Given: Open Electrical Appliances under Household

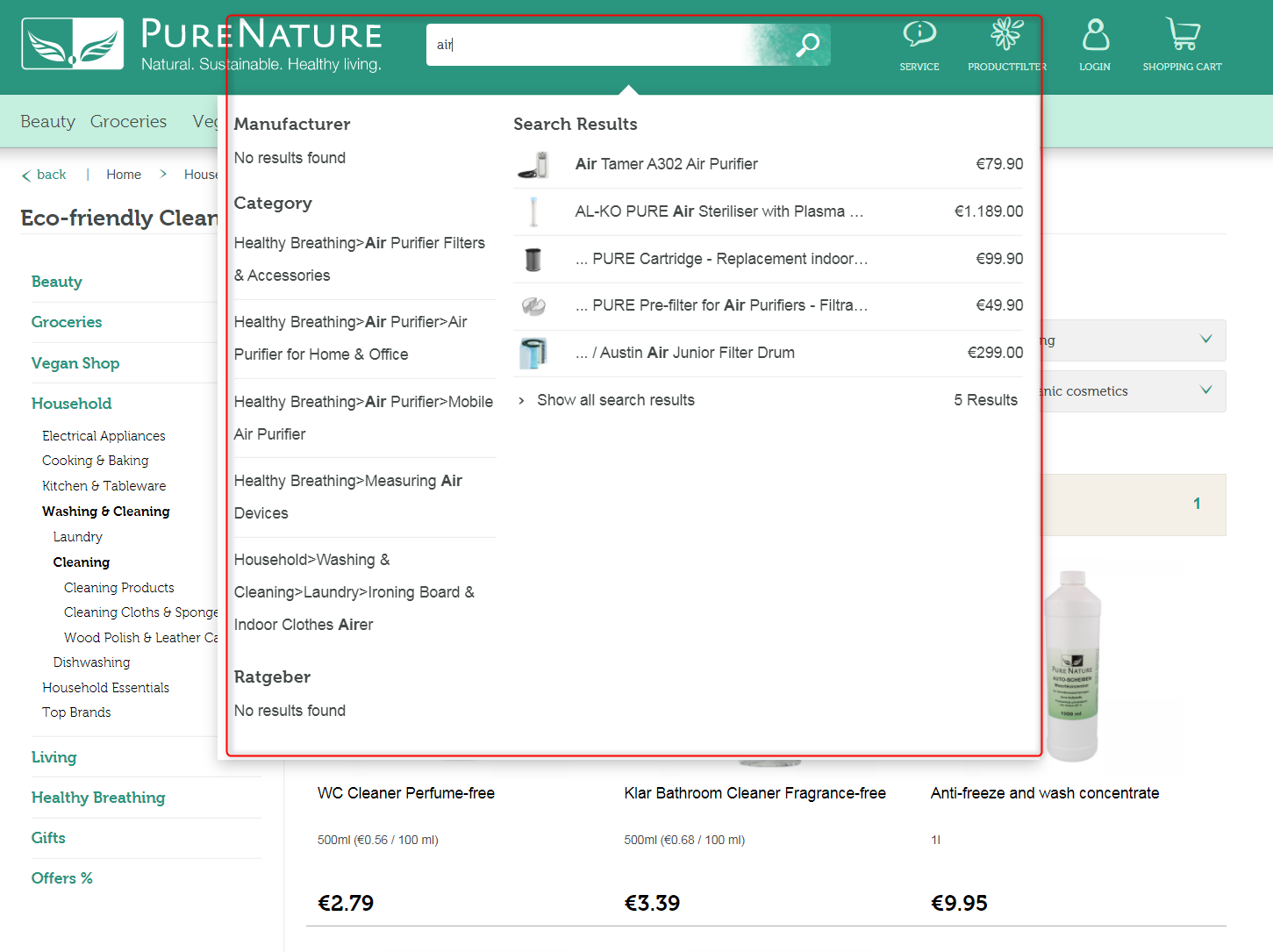Looking at the screenshot, I should tap(104, 436).
